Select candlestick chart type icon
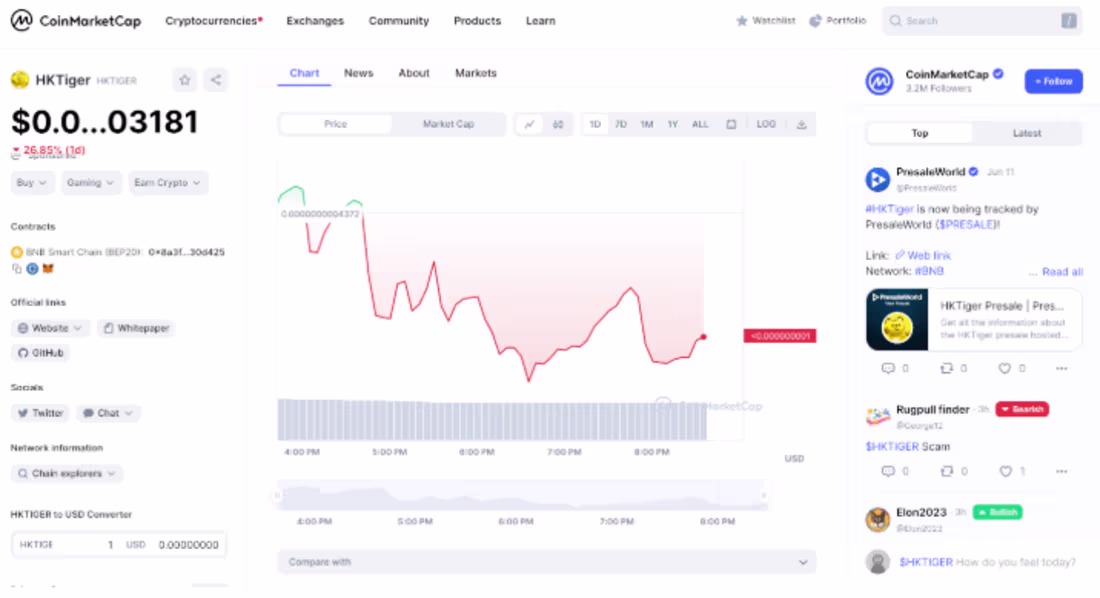 tap(558, 124)
